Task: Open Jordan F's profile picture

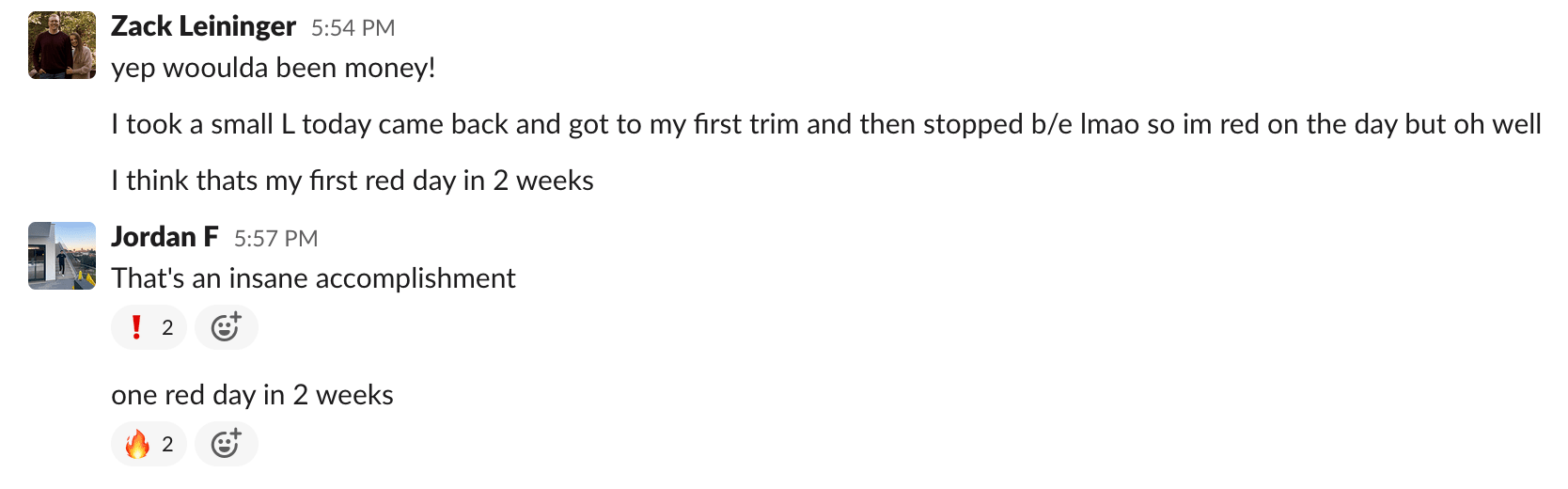Action: pos(62,256)
